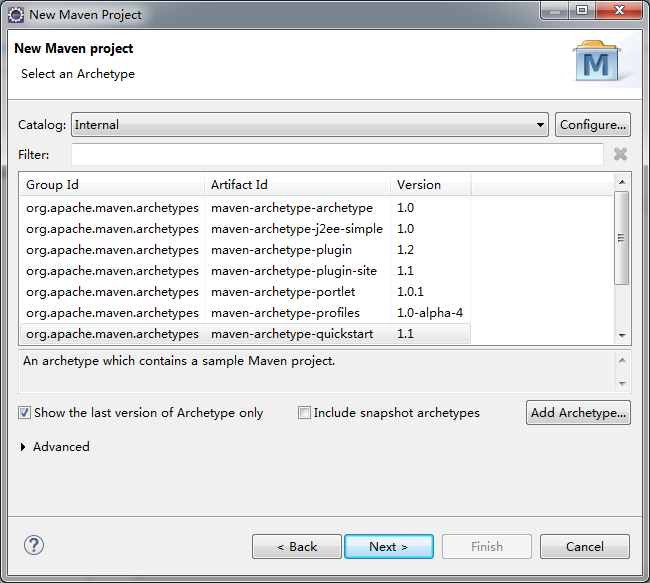Select the maven-archetype-portlet row

[x=245, y=292]
